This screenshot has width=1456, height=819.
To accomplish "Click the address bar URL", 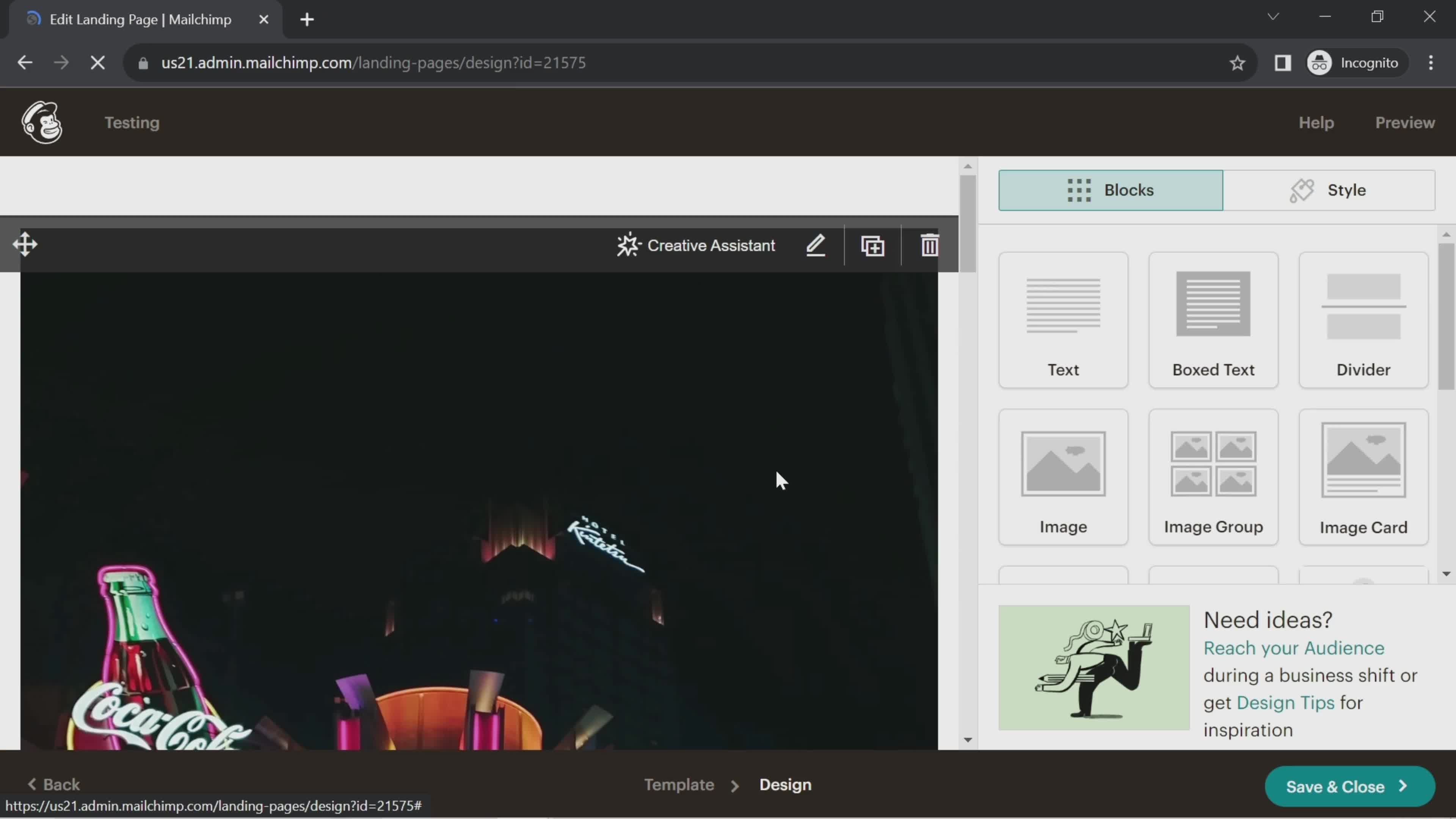I will tap(373, 63).
